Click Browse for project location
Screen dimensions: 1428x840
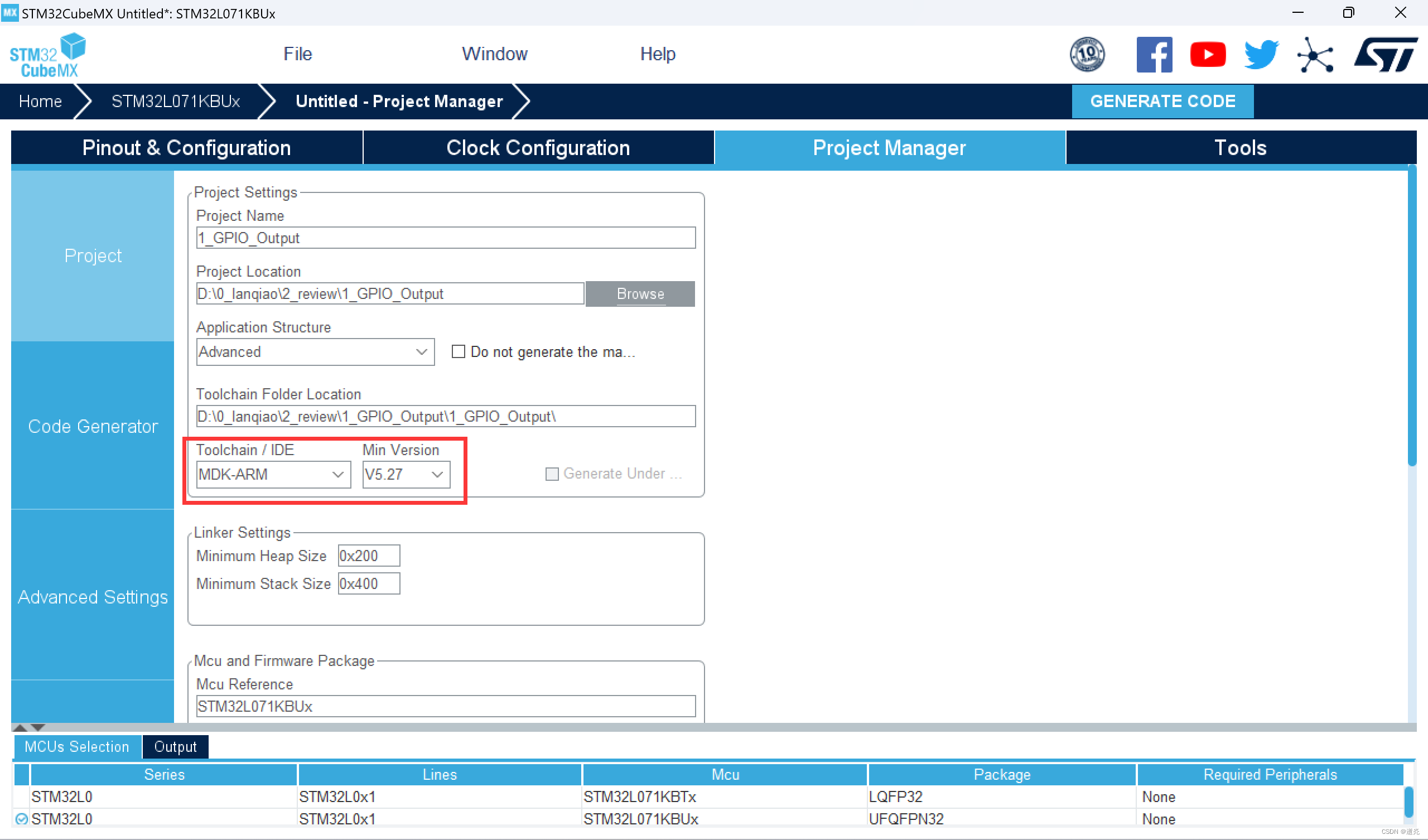pyautogui.click(x=640, y=293)
